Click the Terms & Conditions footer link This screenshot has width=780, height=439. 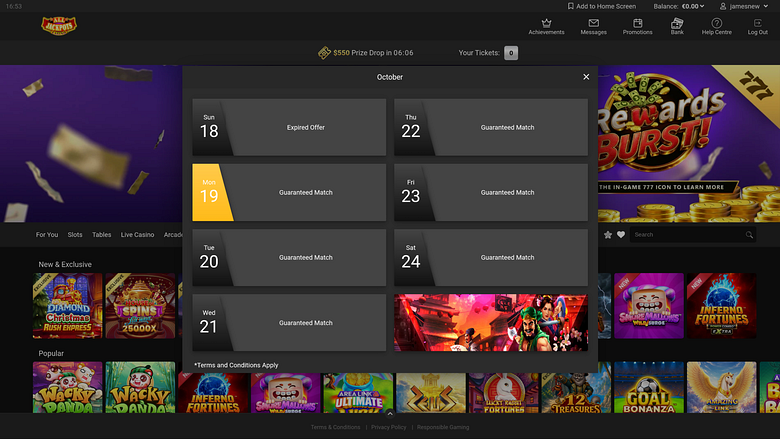(335, 427)
